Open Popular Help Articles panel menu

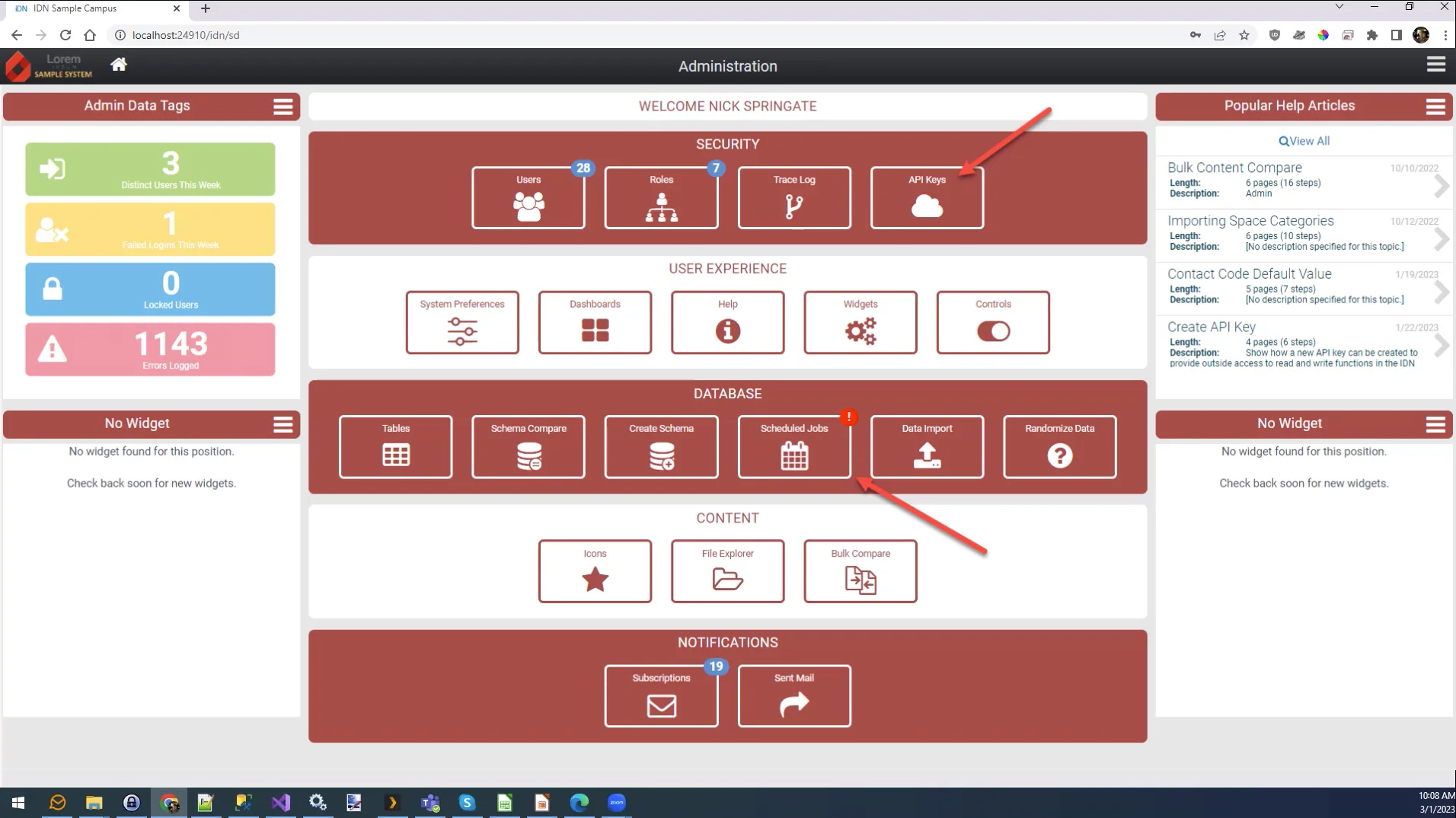(1435, 107)
